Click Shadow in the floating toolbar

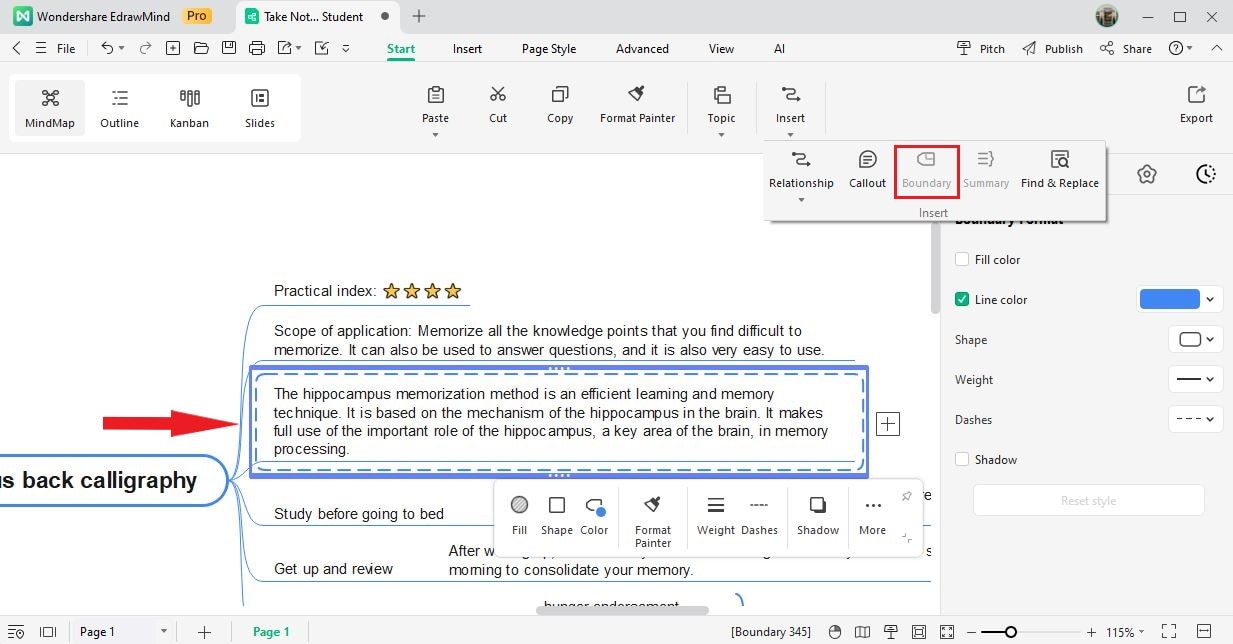click(x=818, y=515)
